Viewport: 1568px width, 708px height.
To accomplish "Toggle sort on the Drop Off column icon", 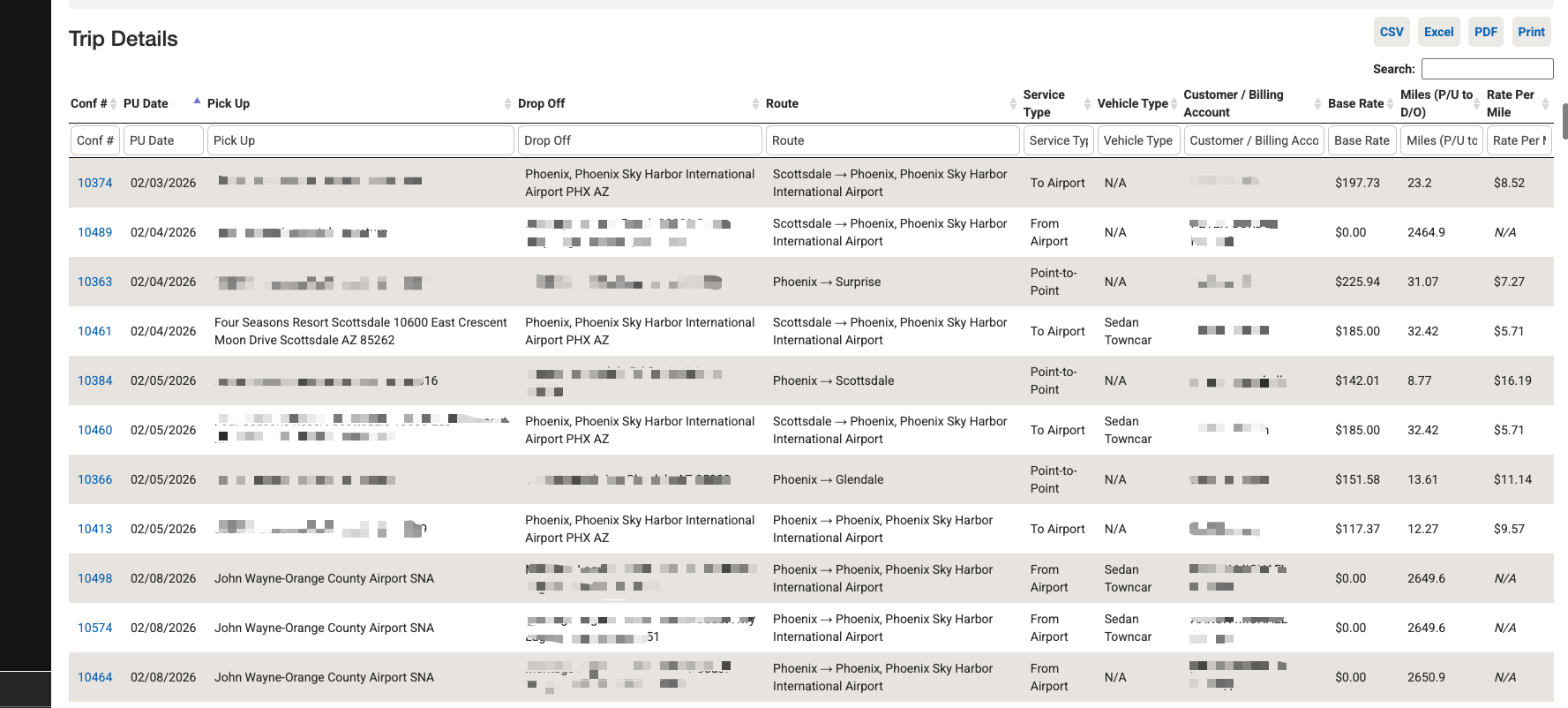I will pos(755,104).
